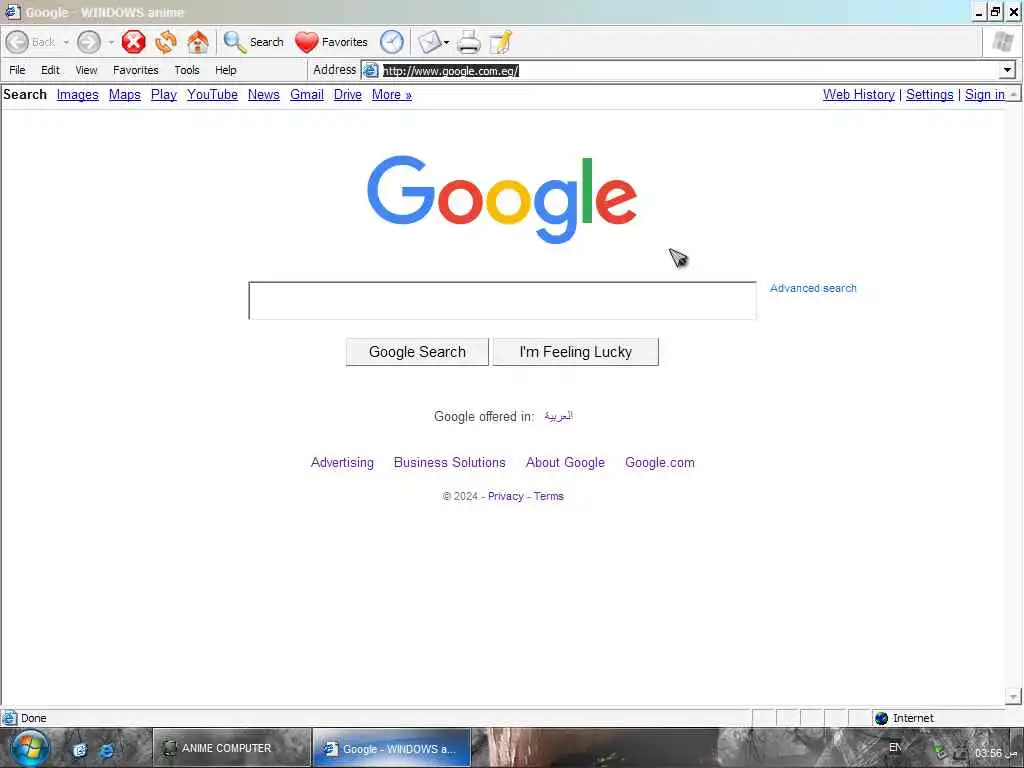1024x768 pixels.
Task: Open the Search toolbar magnifier button
Action: [253, 42]
